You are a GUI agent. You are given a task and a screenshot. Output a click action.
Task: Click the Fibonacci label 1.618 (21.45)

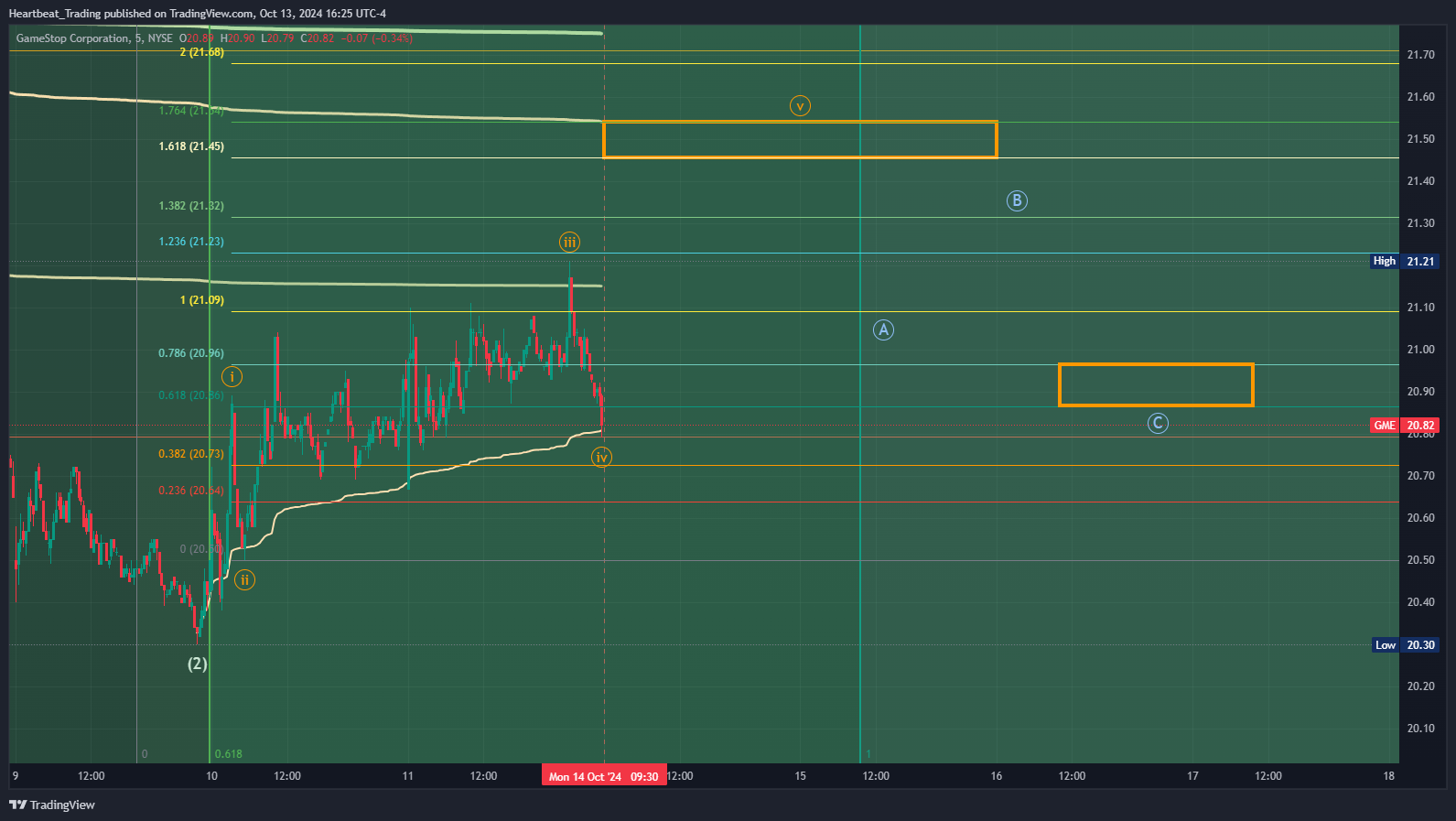[191, 146]
